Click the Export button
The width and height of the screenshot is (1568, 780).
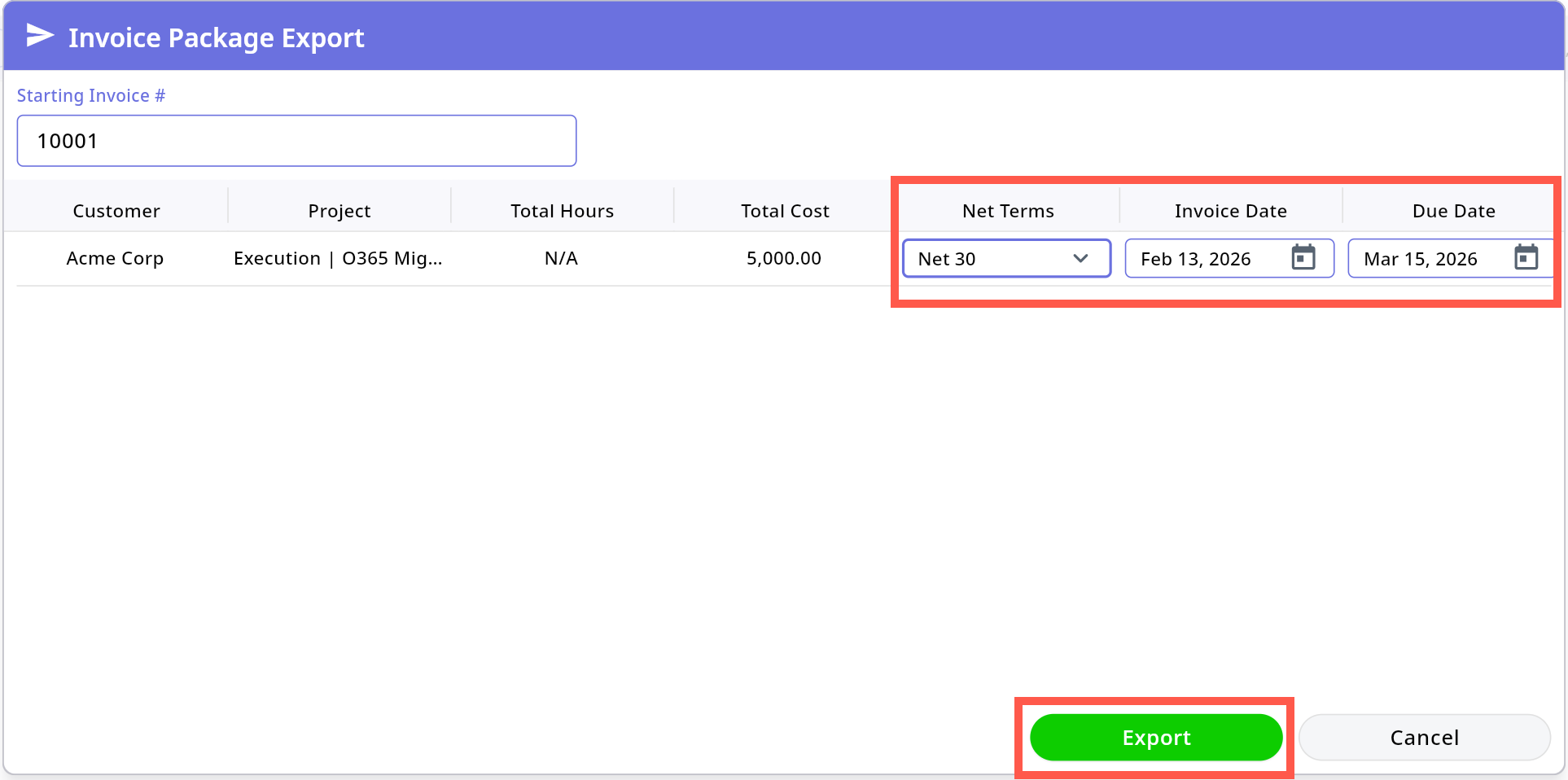click(x=1155, y=738)
